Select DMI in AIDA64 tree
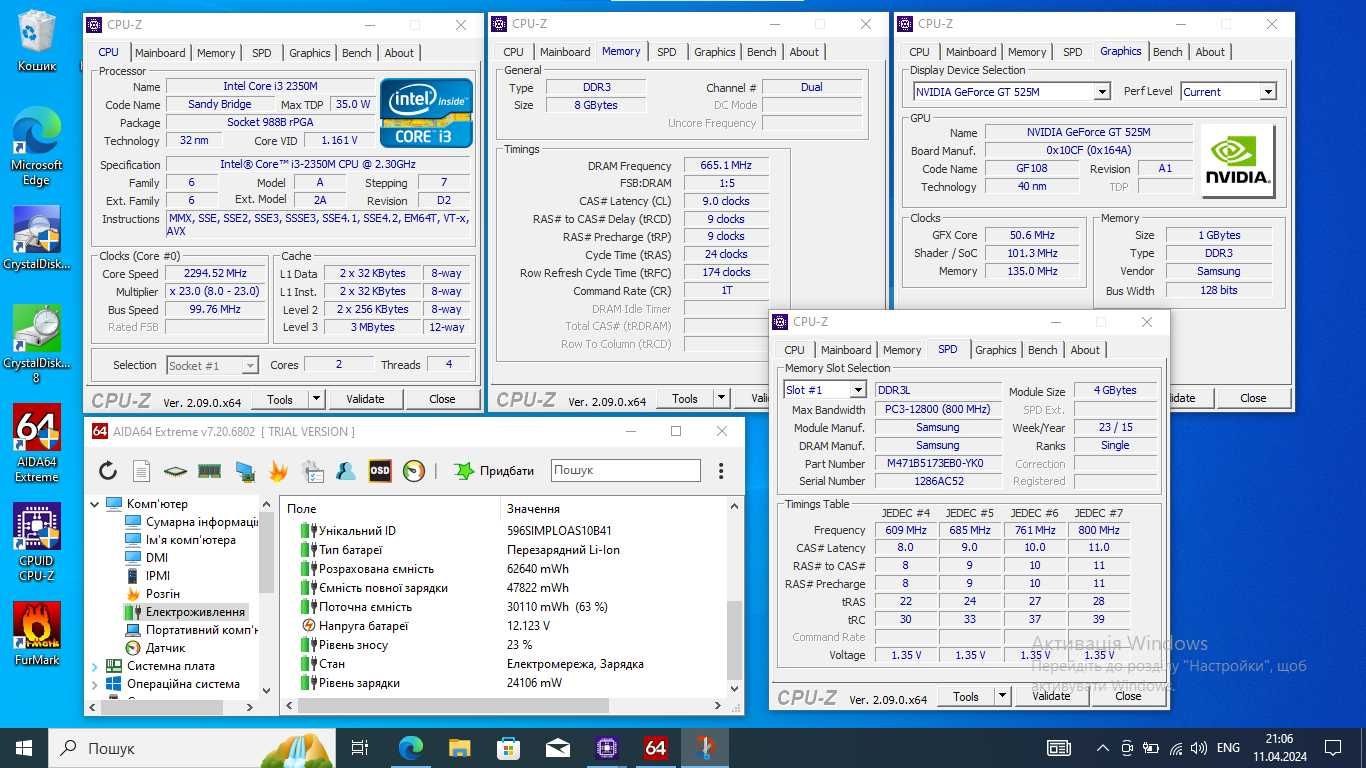Screen dimensions: 1366x768 pos(157,558)
